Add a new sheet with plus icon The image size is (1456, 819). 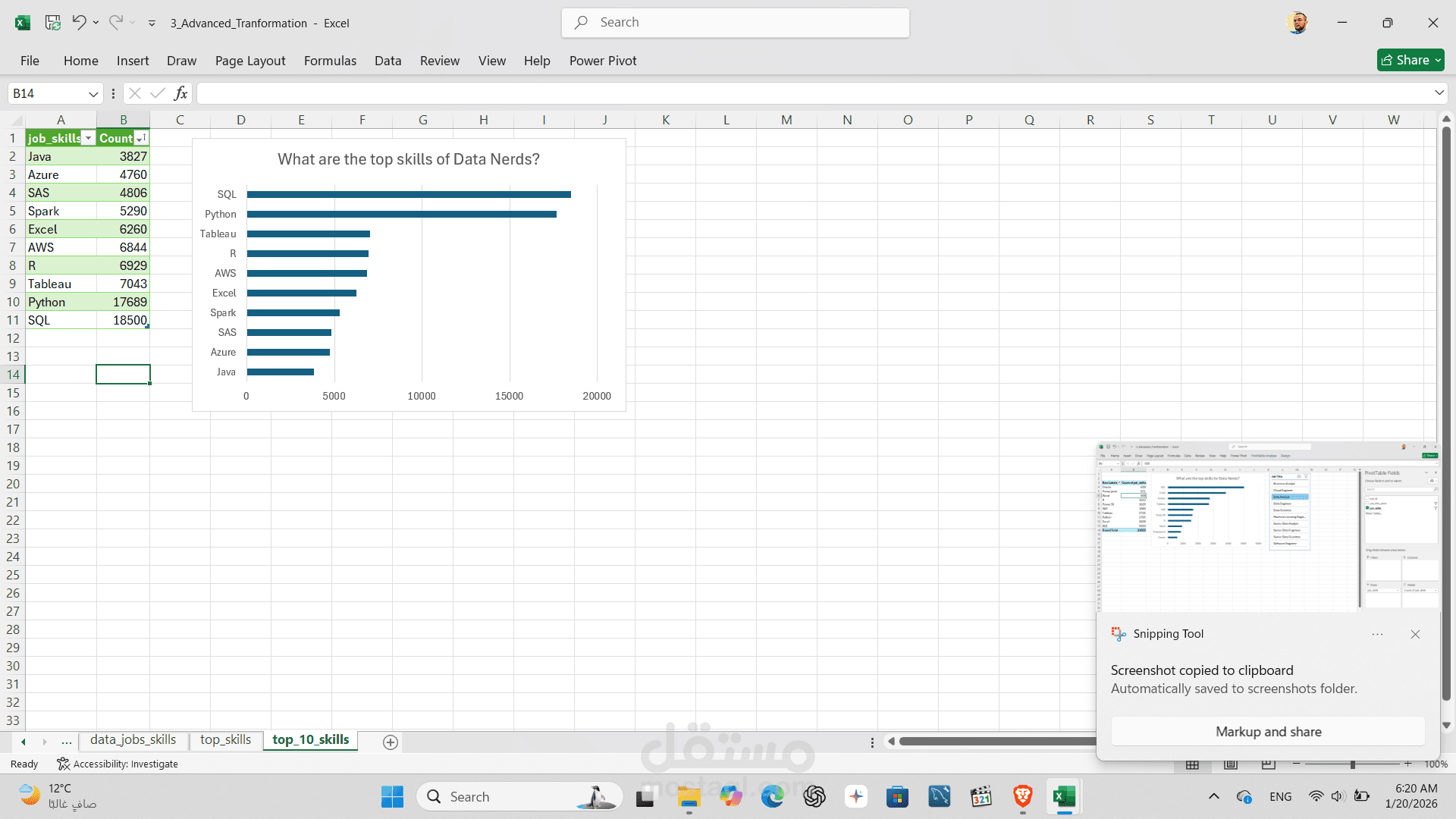click(391, 742)
